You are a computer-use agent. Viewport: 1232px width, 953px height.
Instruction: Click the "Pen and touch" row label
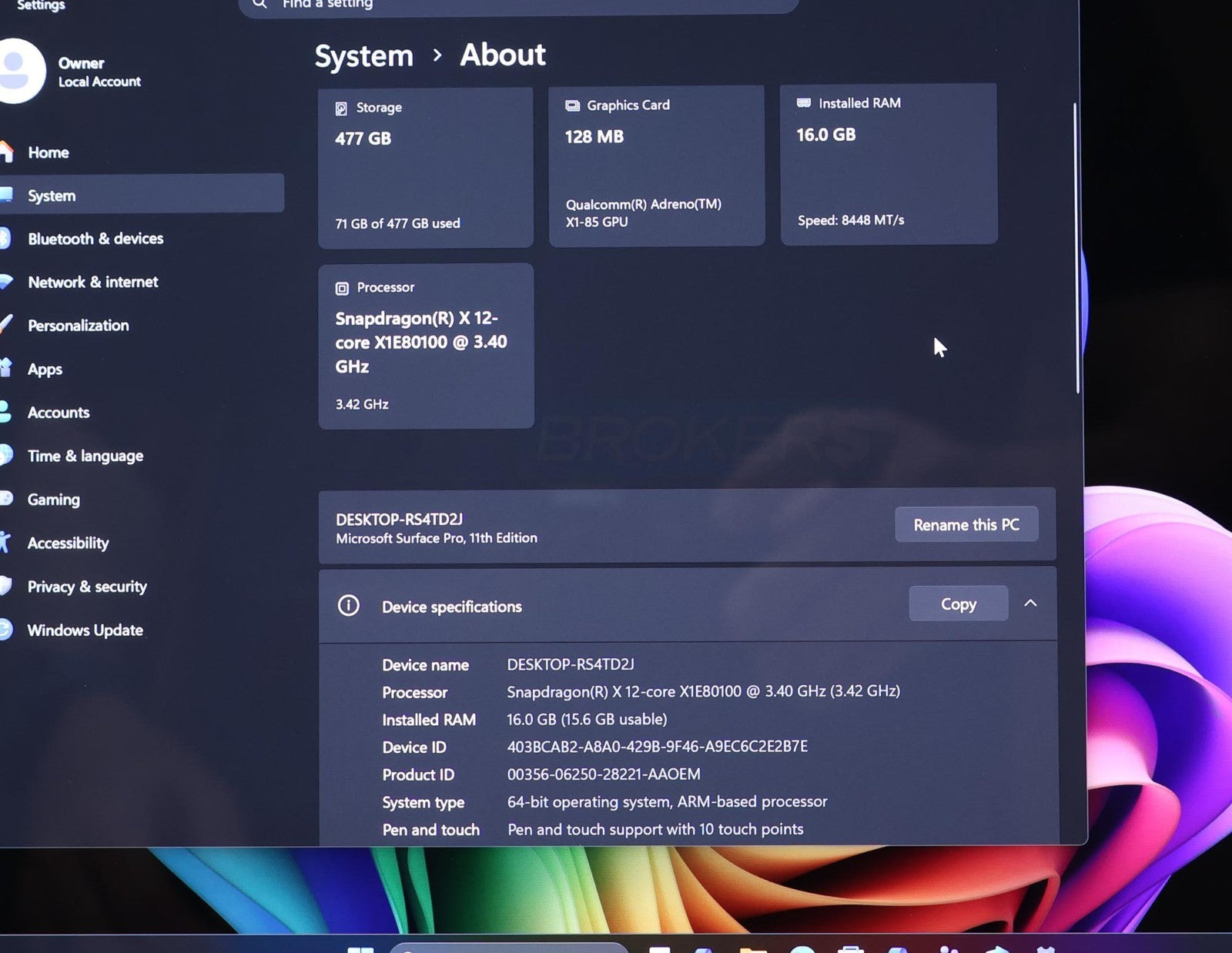click(x=431, y=830)
